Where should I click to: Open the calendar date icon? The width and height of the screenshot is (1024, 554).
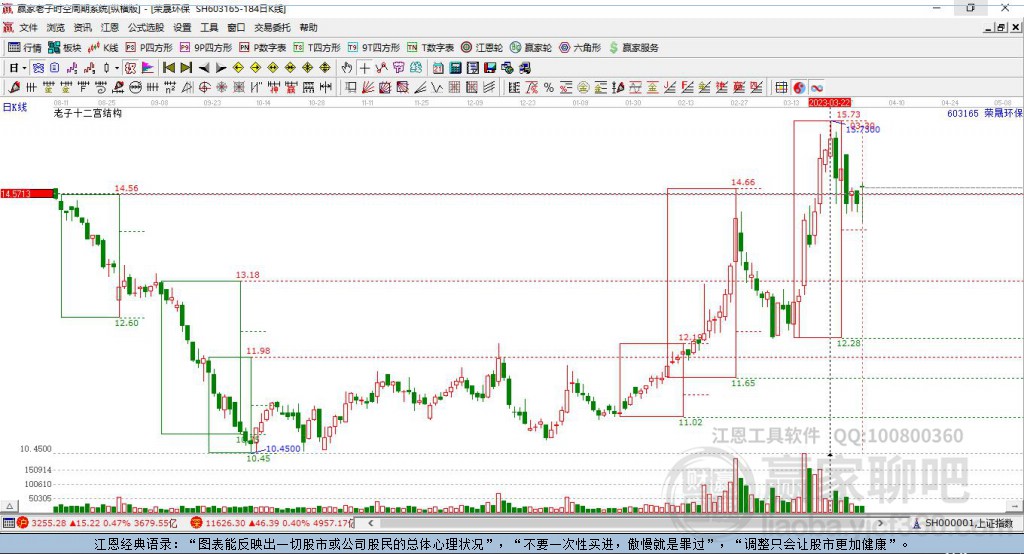tap(438, 68)
